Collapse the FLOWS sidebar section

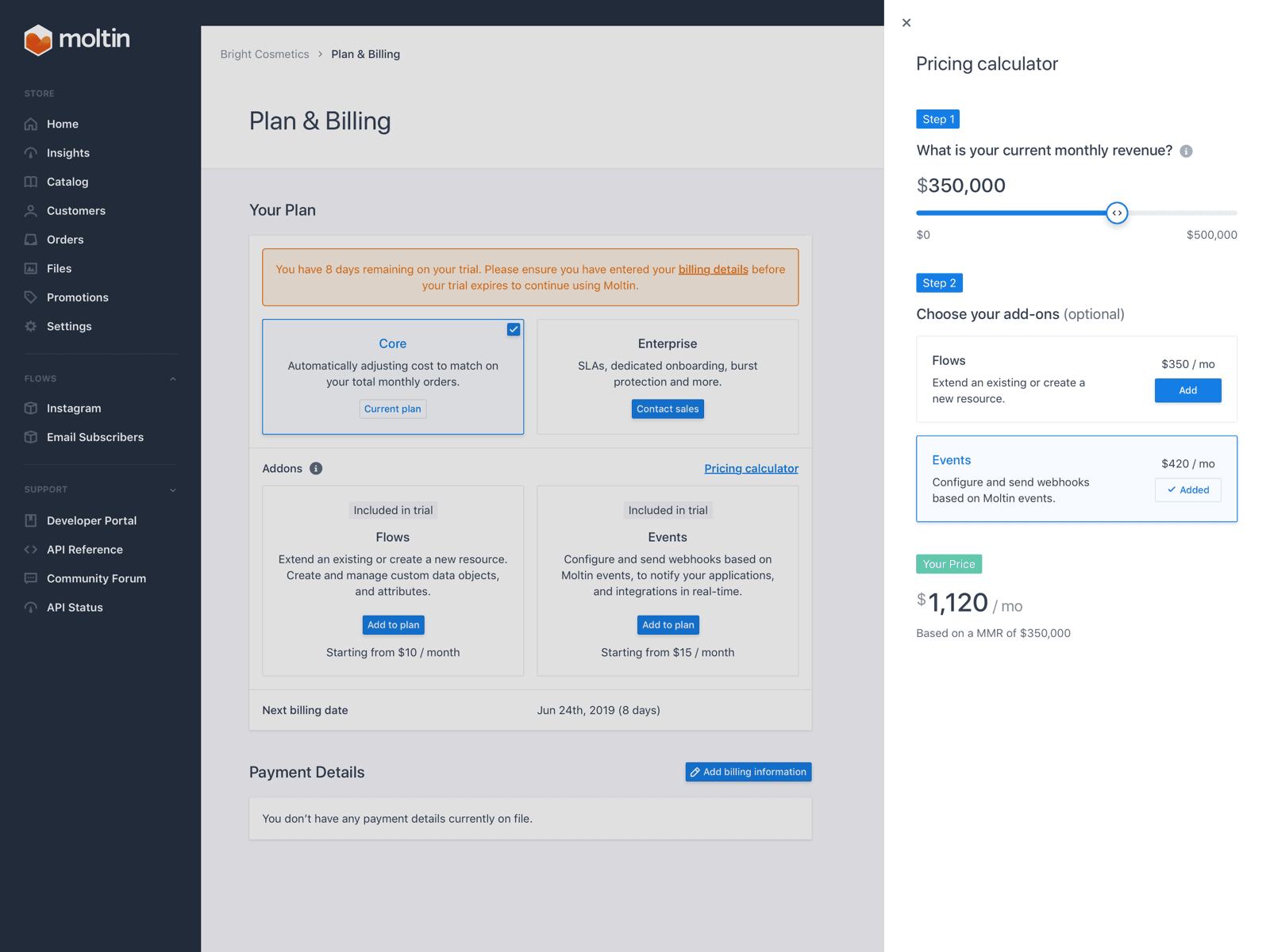coord(173,378)
